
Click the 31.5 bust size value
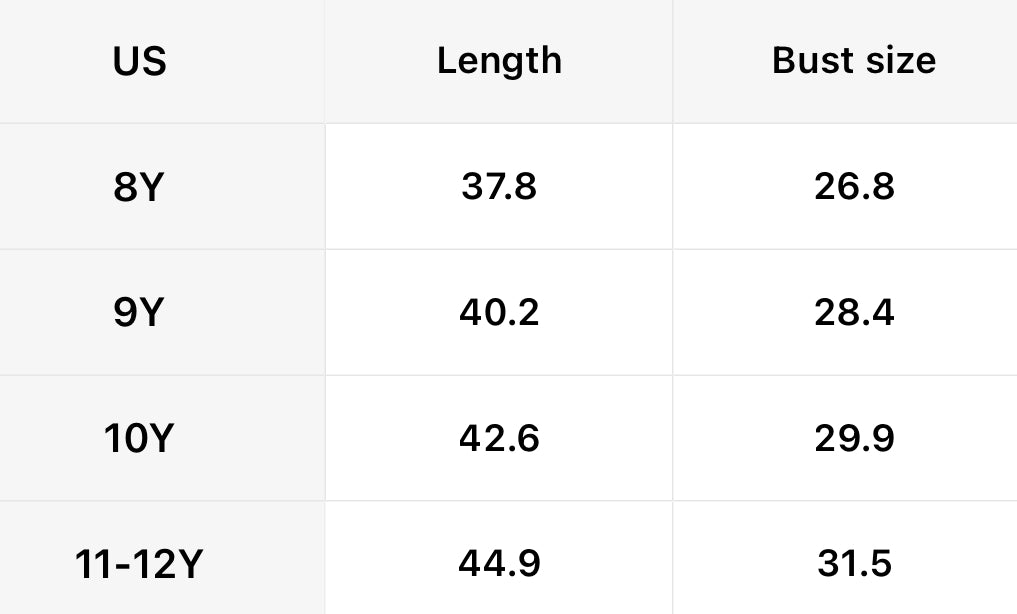coord(854,565)
